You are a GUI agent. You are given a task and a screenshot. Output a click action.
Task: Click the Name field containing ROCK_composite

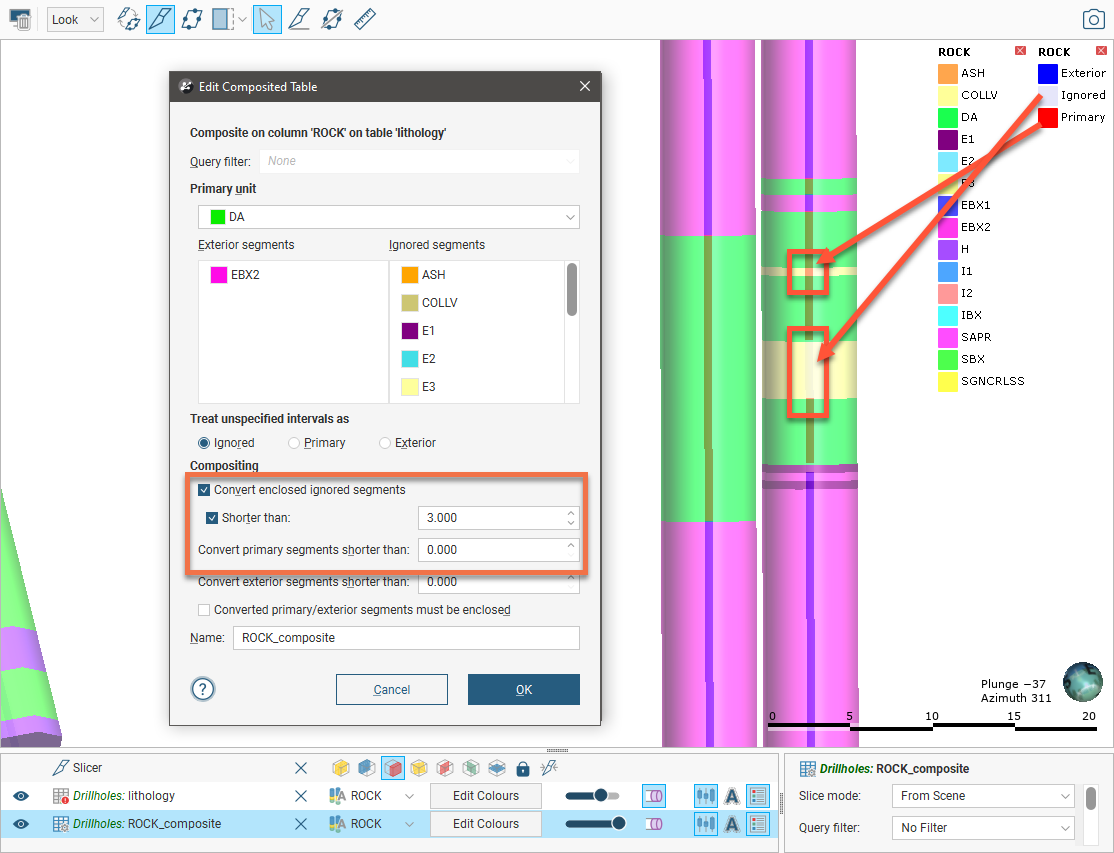click(405, 638)
